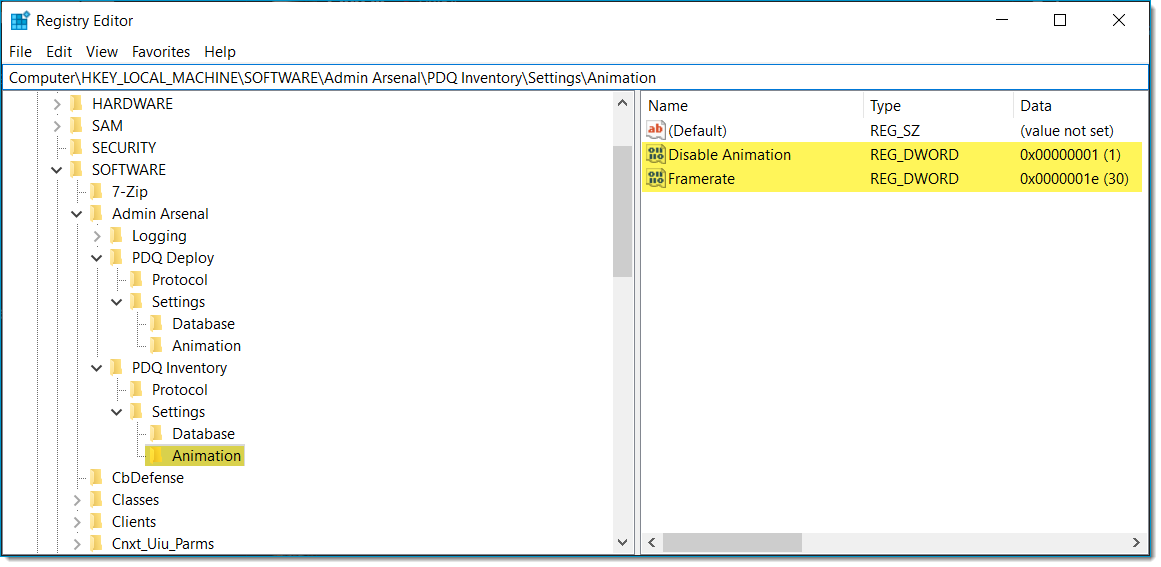Select Database key under PDQ Inventory

(204, 434)
